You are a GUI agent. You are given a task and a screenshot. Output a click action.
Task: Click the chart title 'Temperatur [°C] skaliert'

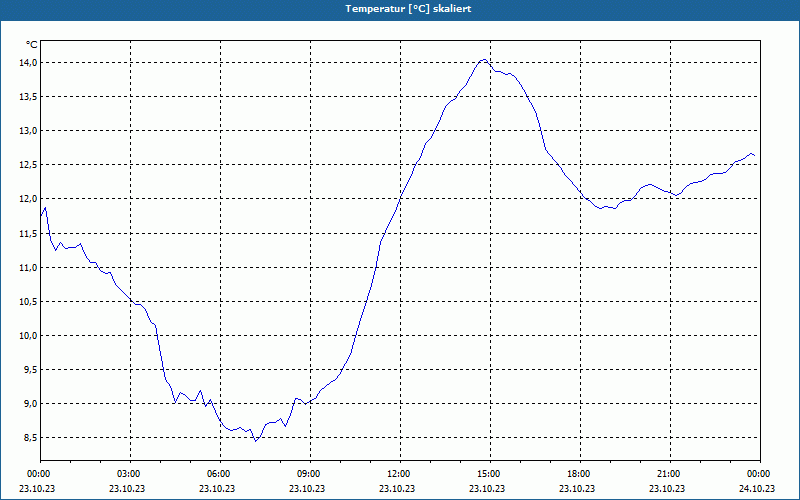408,9
